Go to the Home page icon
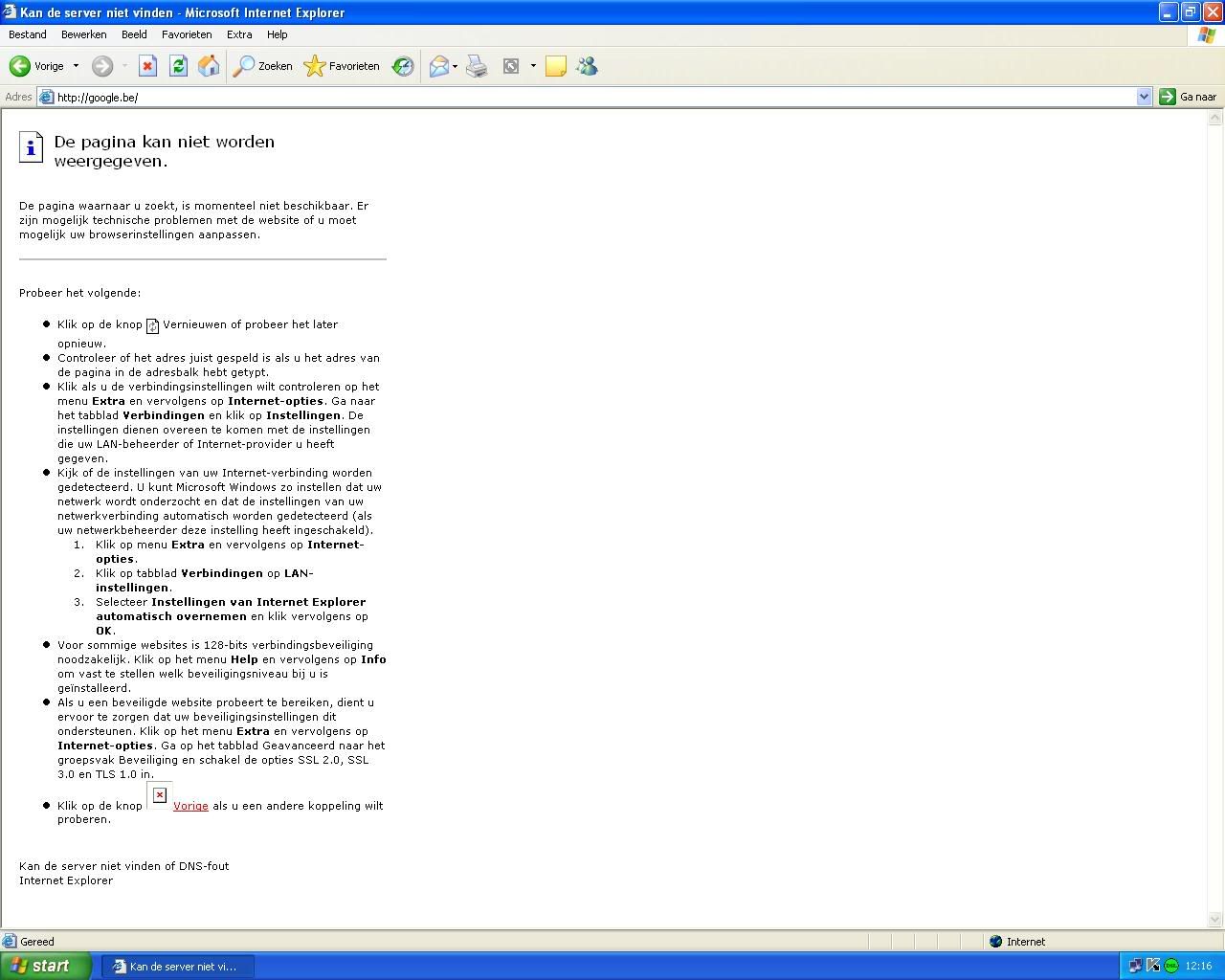1225x980 pixels. [x=209, y=66]
